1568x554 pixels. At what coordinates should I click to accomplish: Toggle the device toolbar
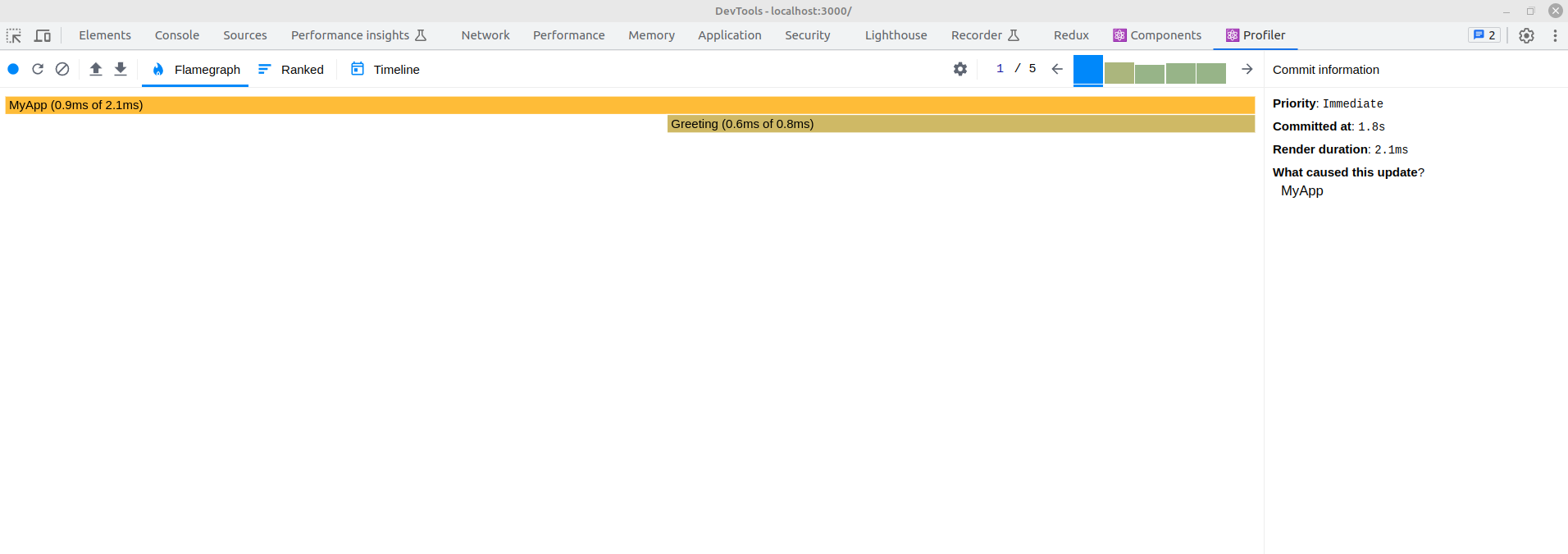(x=43, y=35)
